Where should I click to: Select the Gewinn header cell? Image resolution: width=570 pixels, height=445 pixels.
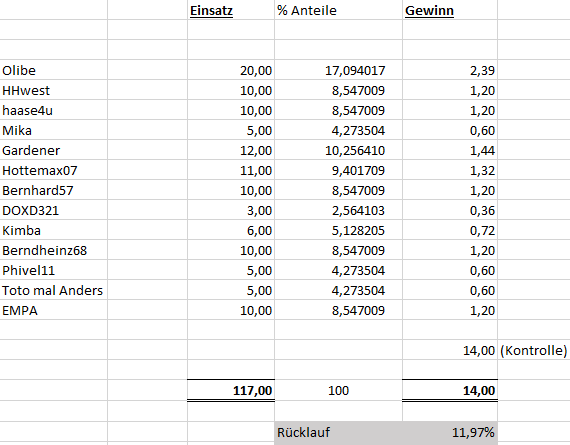(x=450, y=10)
